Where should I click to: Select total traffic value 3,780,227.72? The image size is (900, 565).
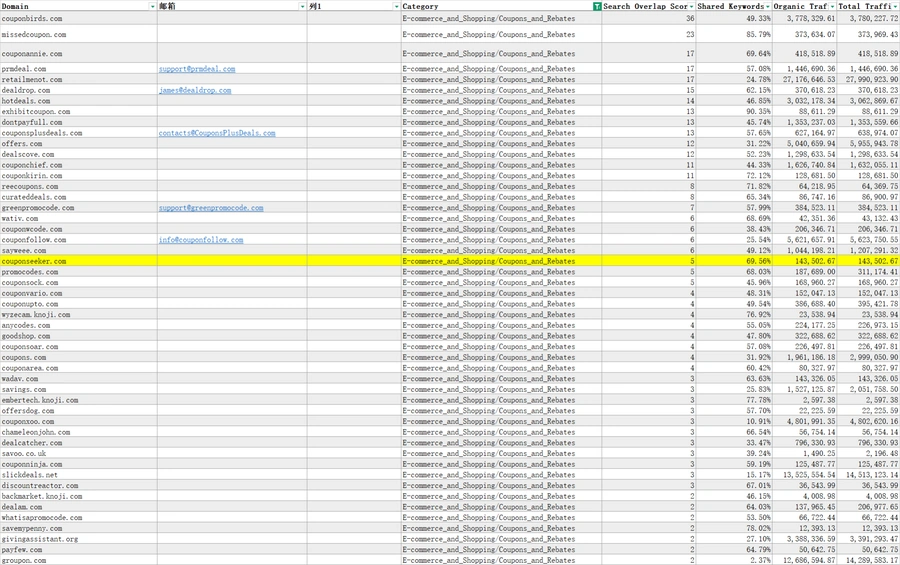(x=868, y=18)
